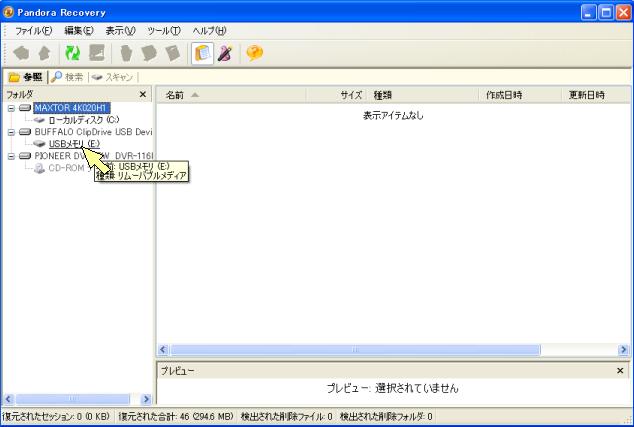Click the file list horizontal scrollbar thumb
Screen dimensions: 634x427
click(x=355, y=349)
